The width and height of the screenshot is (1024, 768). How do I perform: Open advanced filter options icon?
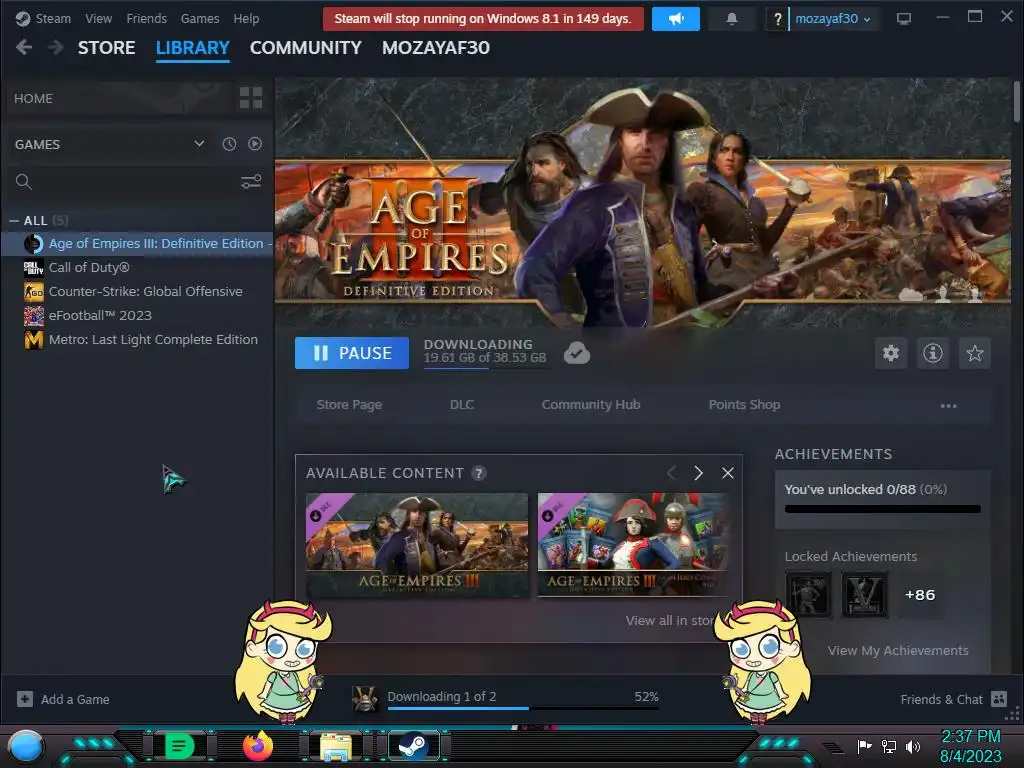pyautogui.click(x=251, y=182)
